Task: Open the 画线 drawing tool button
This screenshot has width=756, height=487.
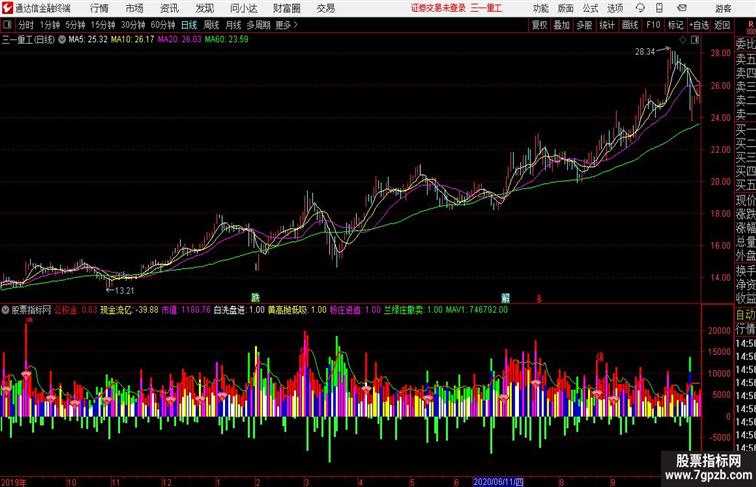Action: [x=630, y=25]
